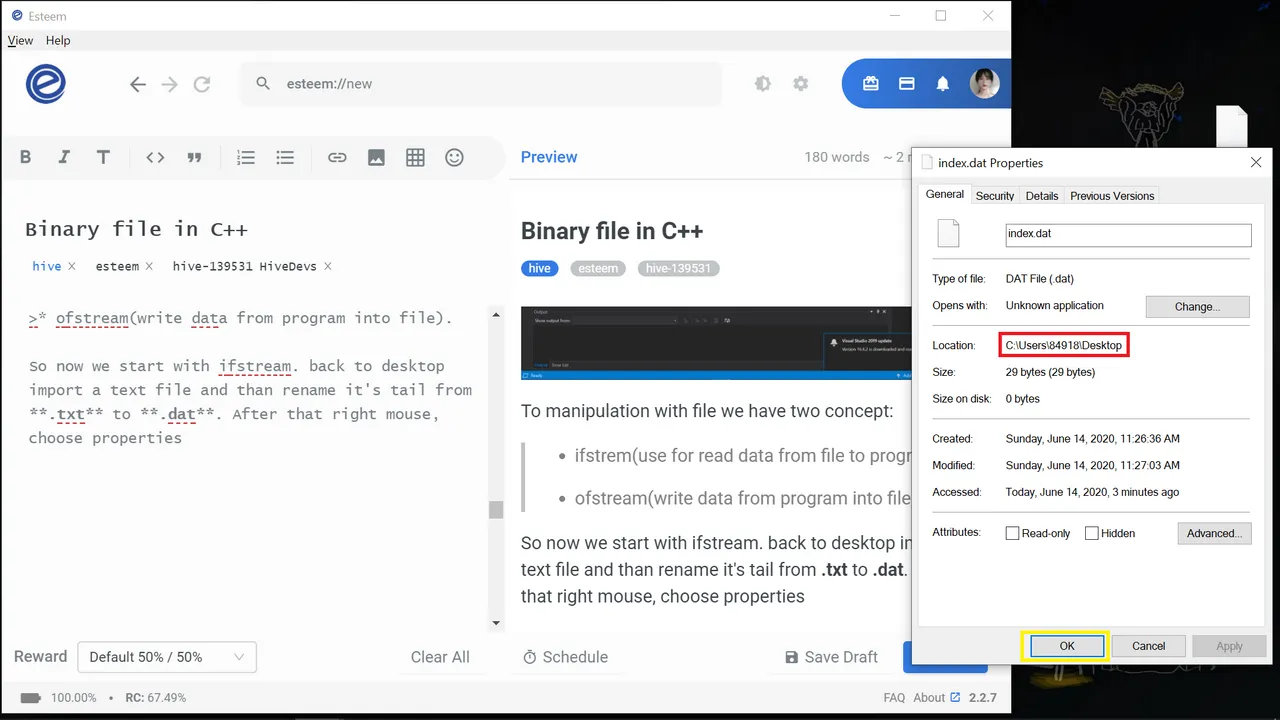Click the desktop file icon behind the dialog
Screen dimensions: 1280x720
coord(1232,126)
